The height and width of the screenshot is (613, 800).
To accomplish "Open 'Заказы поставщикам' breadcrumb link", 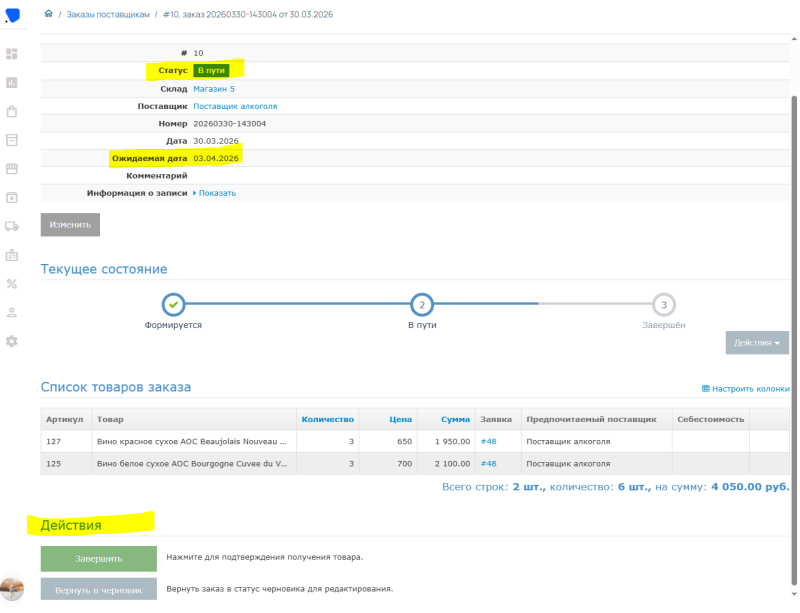I will tap(108, 14).
